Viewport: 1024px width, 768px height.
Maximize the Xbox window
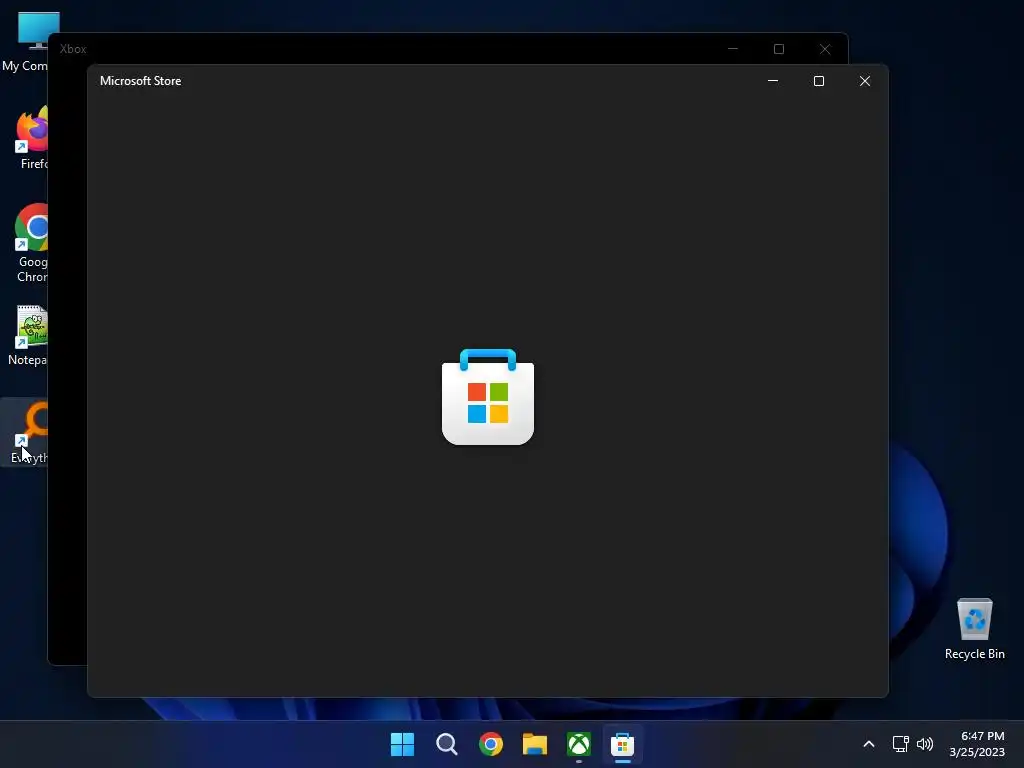tap(778, 49)
